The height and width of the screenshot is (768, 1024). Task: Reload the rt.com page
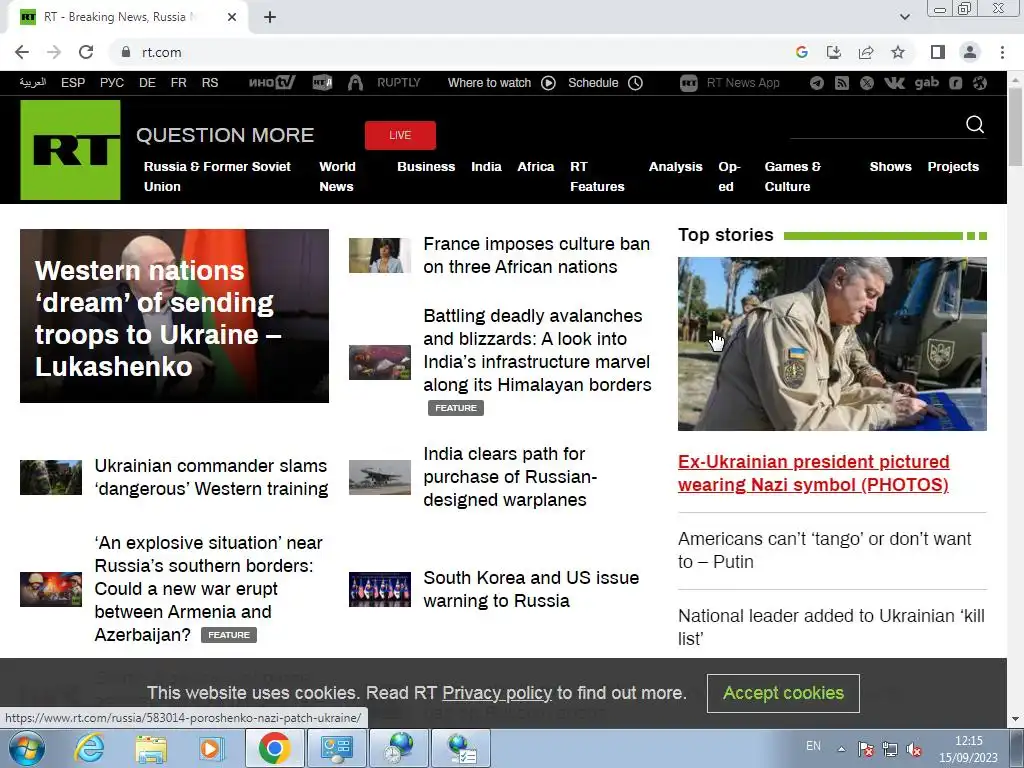click(86, 52)
